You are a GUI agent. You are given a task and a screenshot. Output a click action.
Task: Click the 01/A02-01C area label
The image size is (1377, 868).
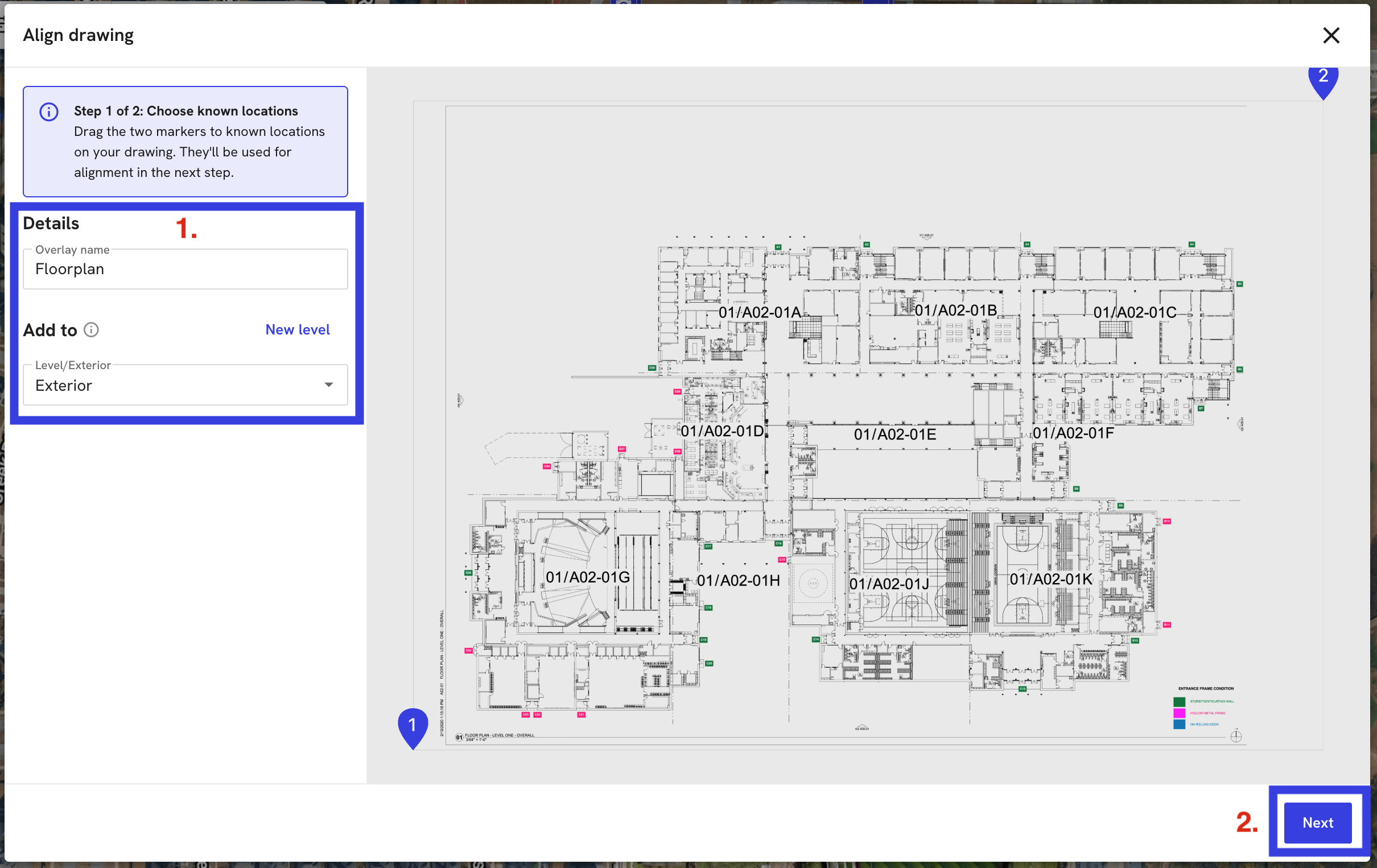[x=1135, y=312]
